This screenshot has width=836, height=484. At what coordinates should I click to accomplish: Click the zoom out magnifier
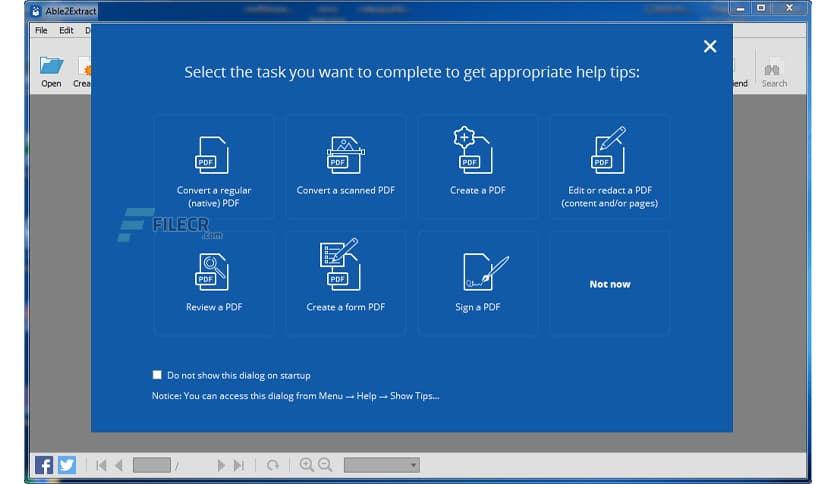click(325, 465)
